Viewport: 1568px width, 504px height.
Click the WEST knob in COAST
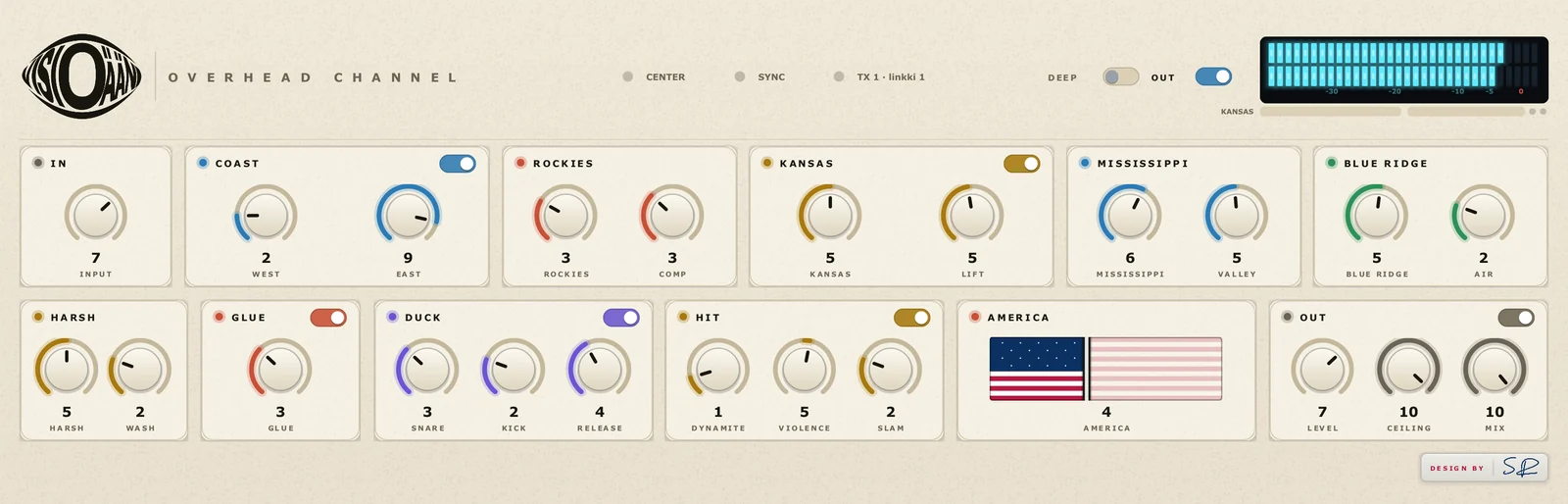point(266,215)
